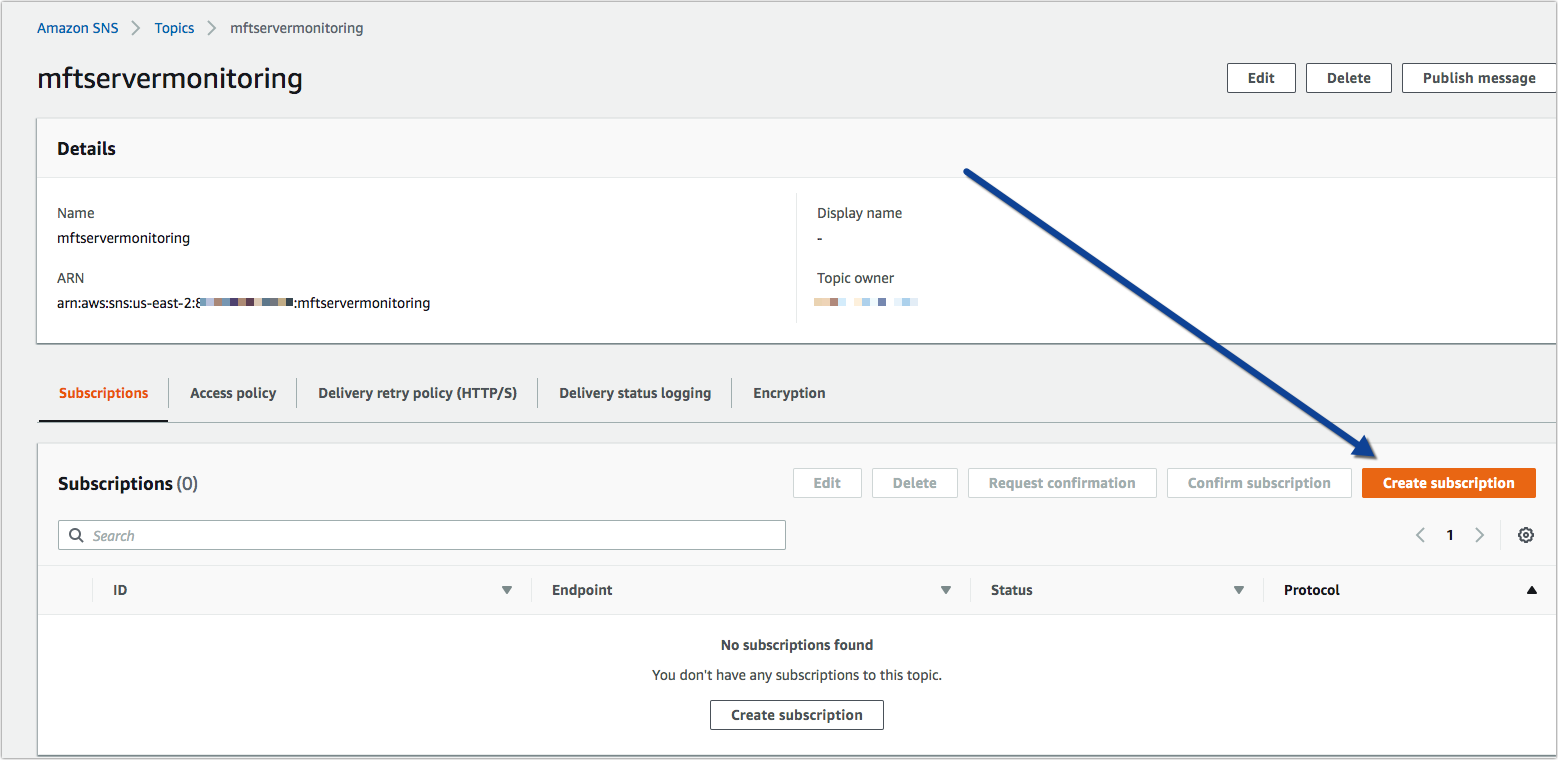This screenshot has width=1558, height=760.
Task: Click Publish message button
Action: [x=1478, y=78]
